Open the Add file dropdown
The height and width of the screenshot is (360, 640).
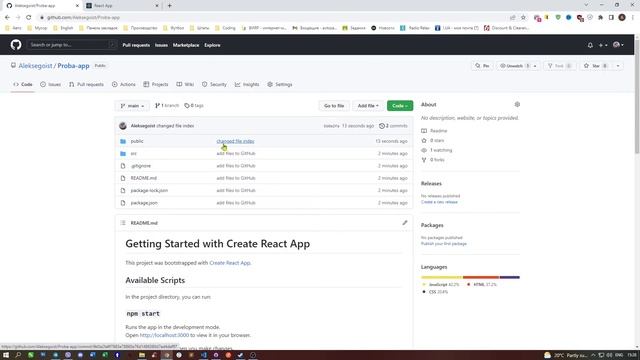click(x=368, y=106)
